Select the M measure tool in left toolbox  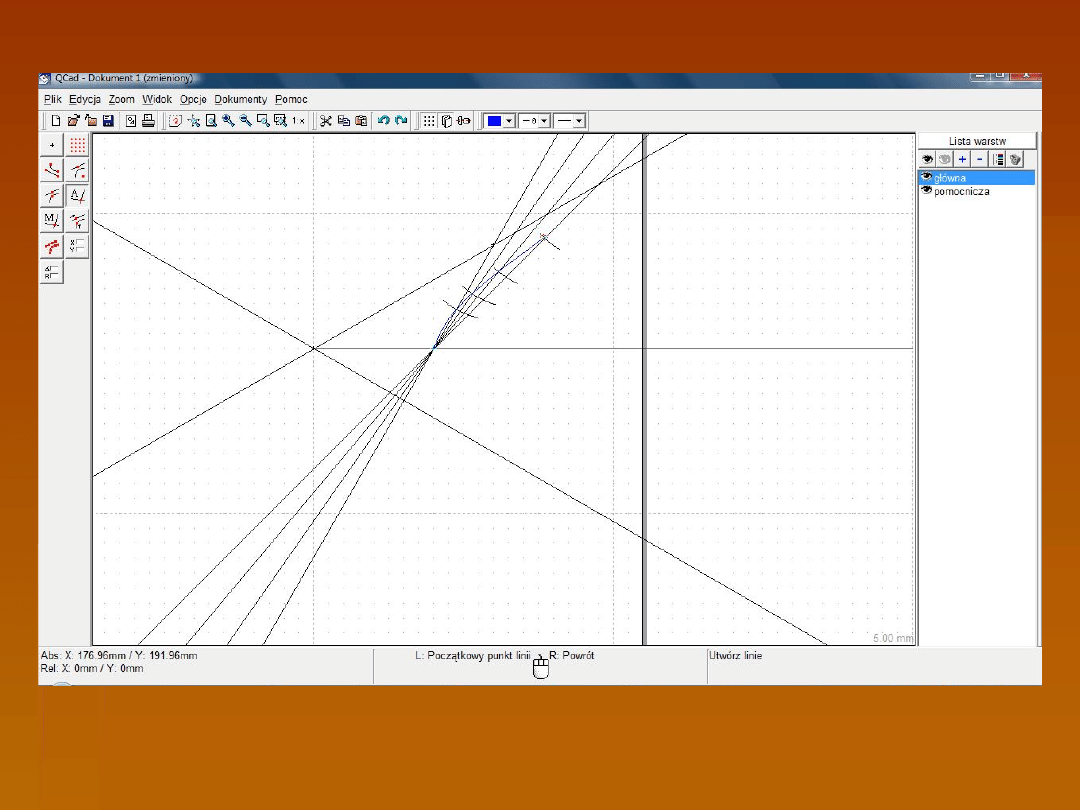pyautogui.click(x=52, y=220)
